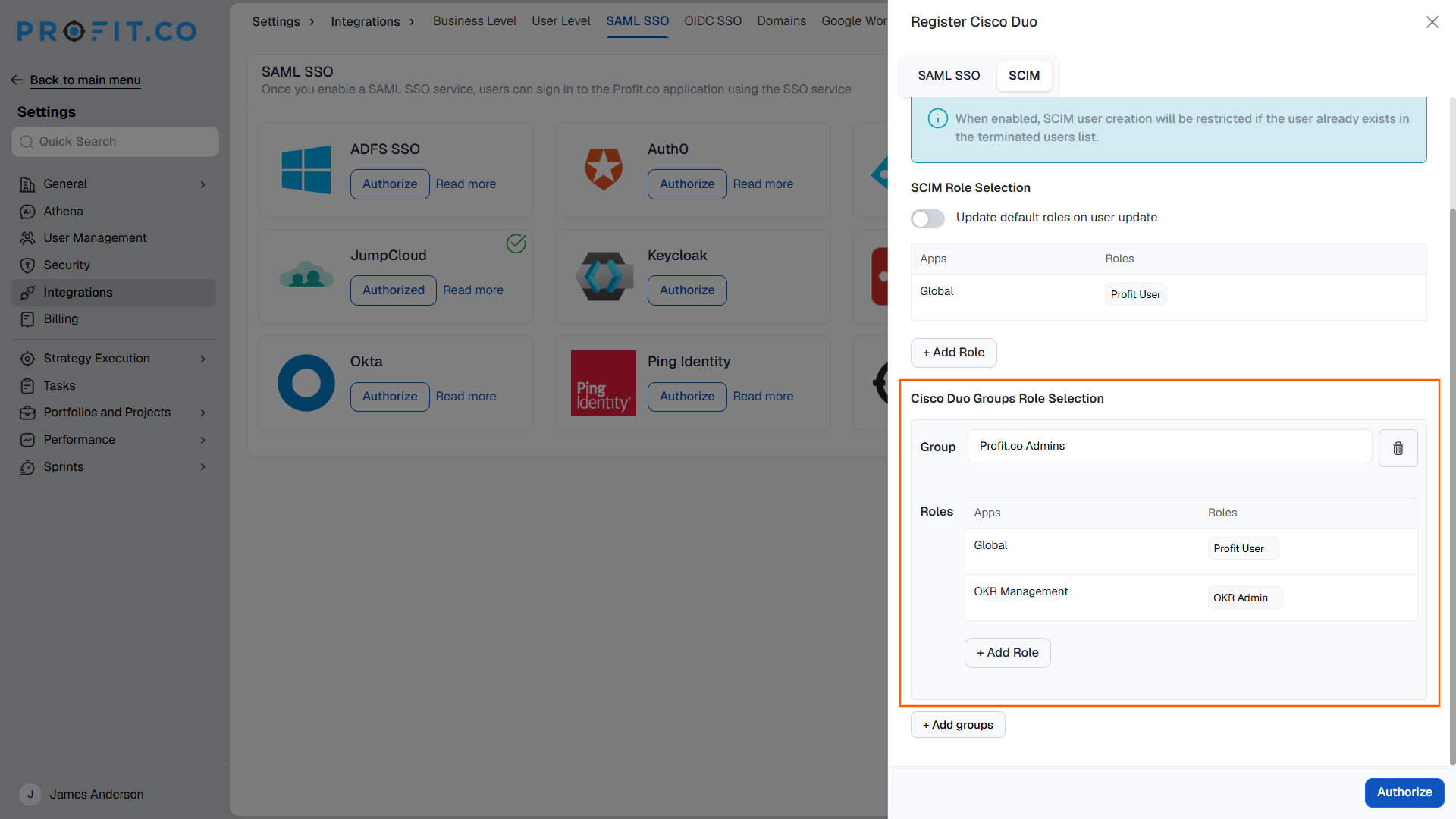Click the back arrow to main menu
This screenshot has width=1456, height=819.
click(17, 80)
